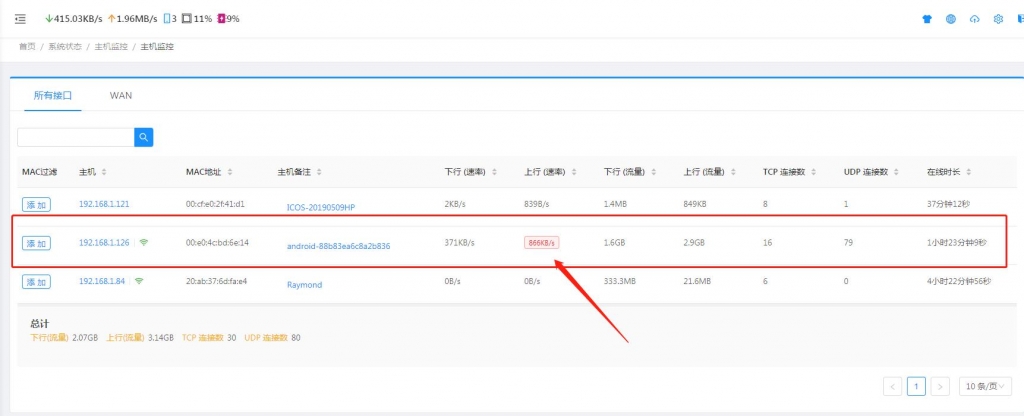Open the 10 条/页 page size dropdown
The height and width of the screenshot is (416, 1024).
point(984,386)
